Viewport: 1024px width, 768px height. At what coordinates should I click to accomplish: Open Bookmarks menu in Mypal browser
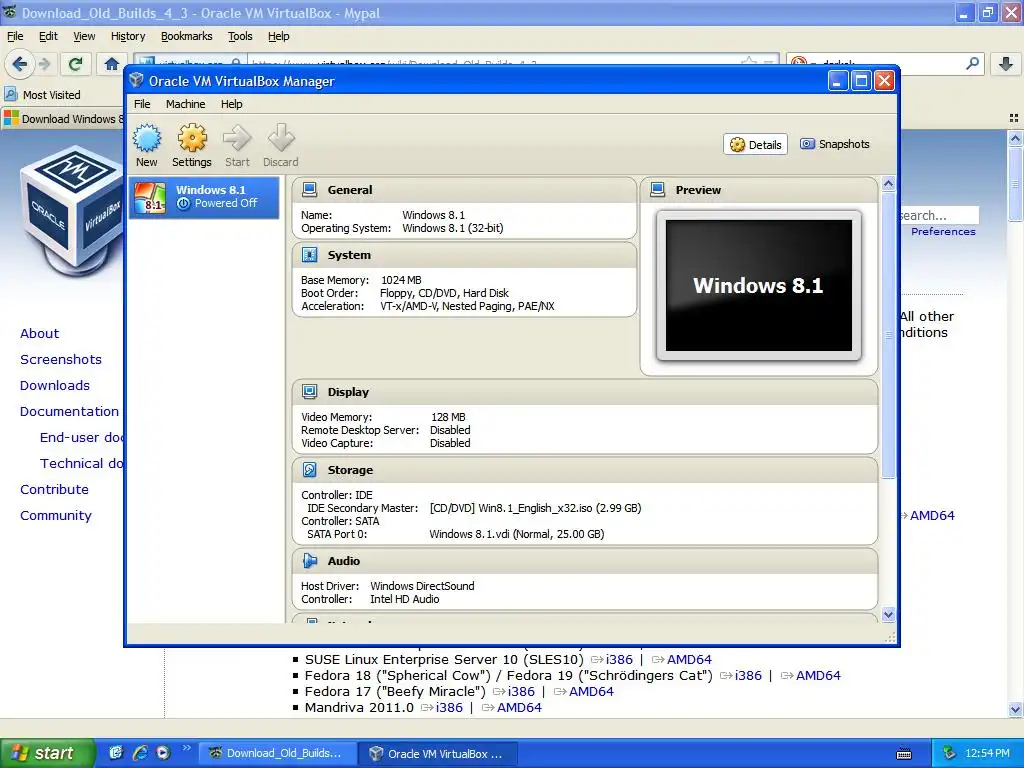[187, 37]
